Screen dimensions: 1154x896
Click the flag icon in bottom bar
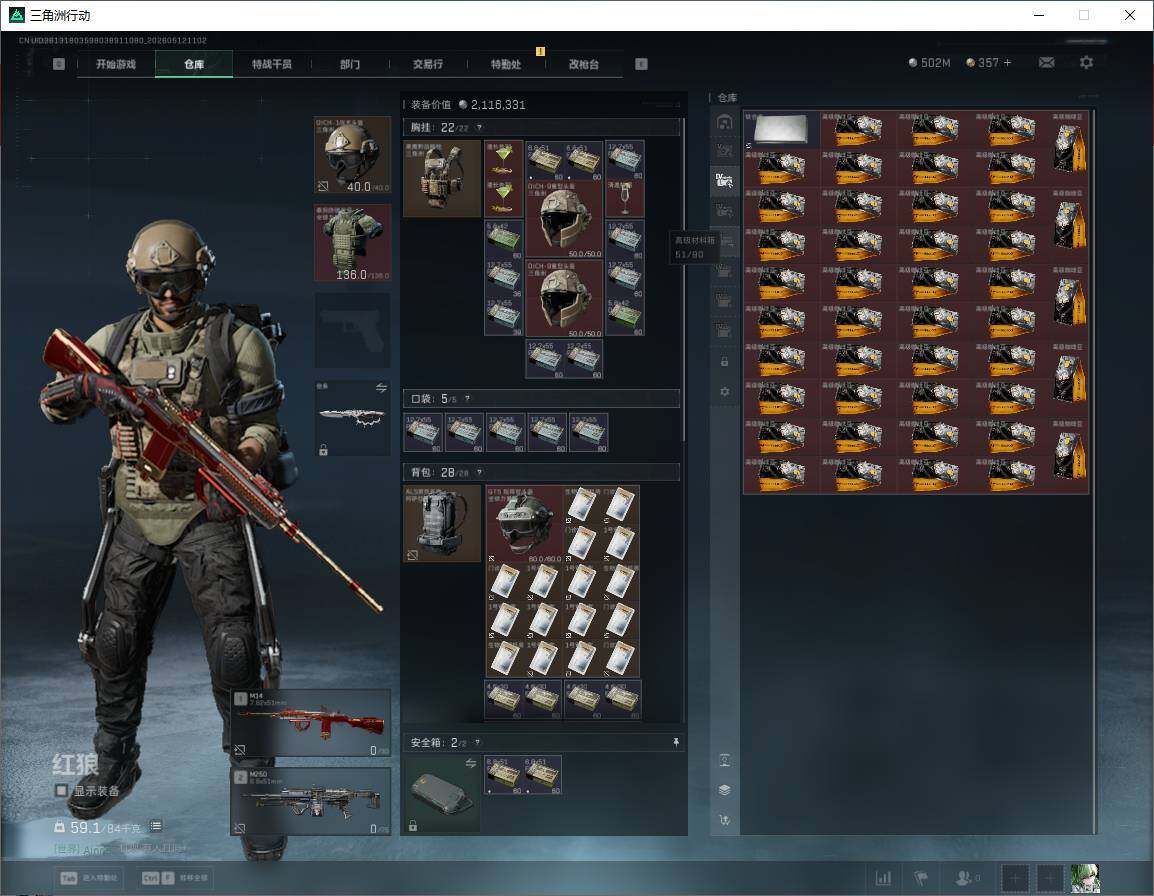[921, 878]
